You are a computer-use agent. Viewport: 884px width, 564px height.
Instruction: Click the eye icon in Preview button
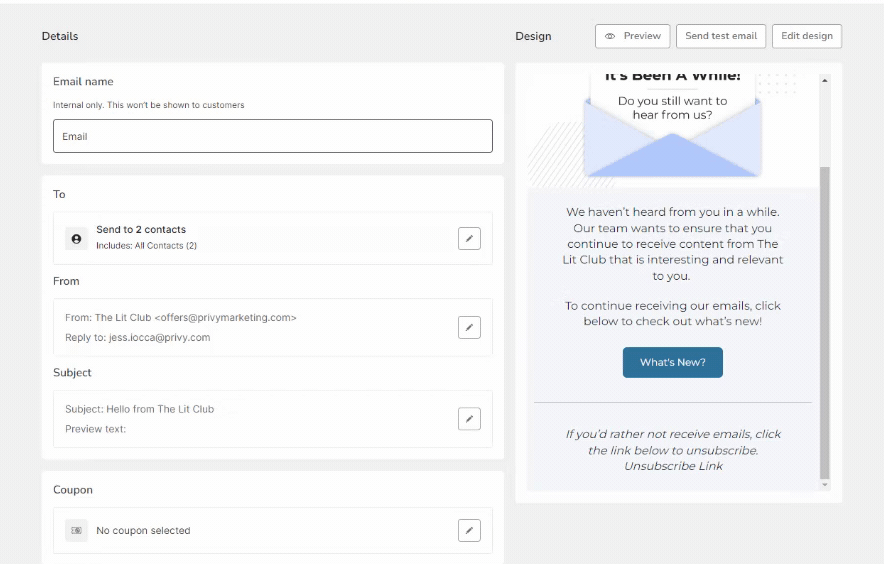(x=610, y=36)
